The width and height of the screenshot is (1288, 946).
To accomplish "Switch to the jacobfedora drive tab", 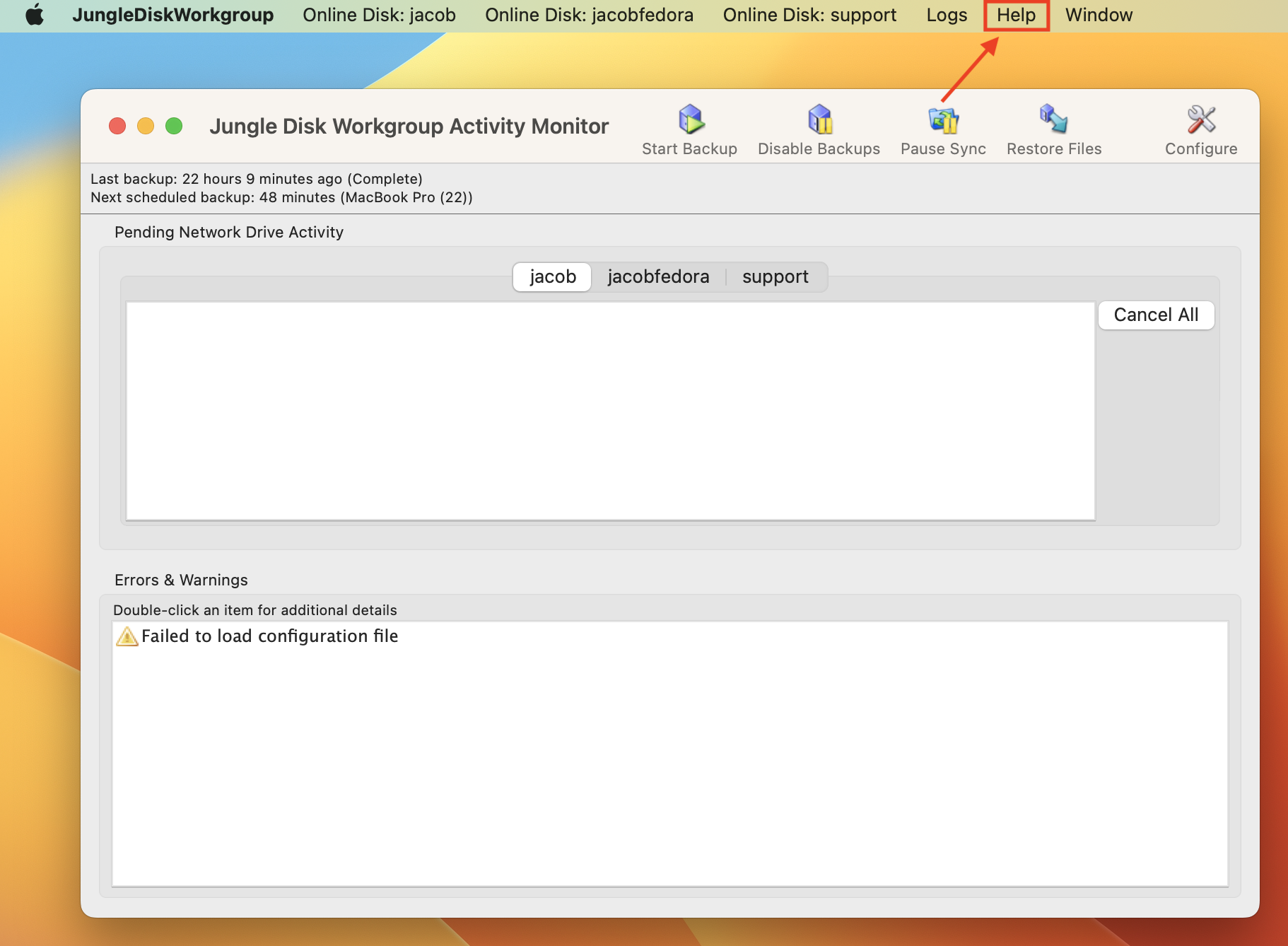I will click(x=658, y=276).
